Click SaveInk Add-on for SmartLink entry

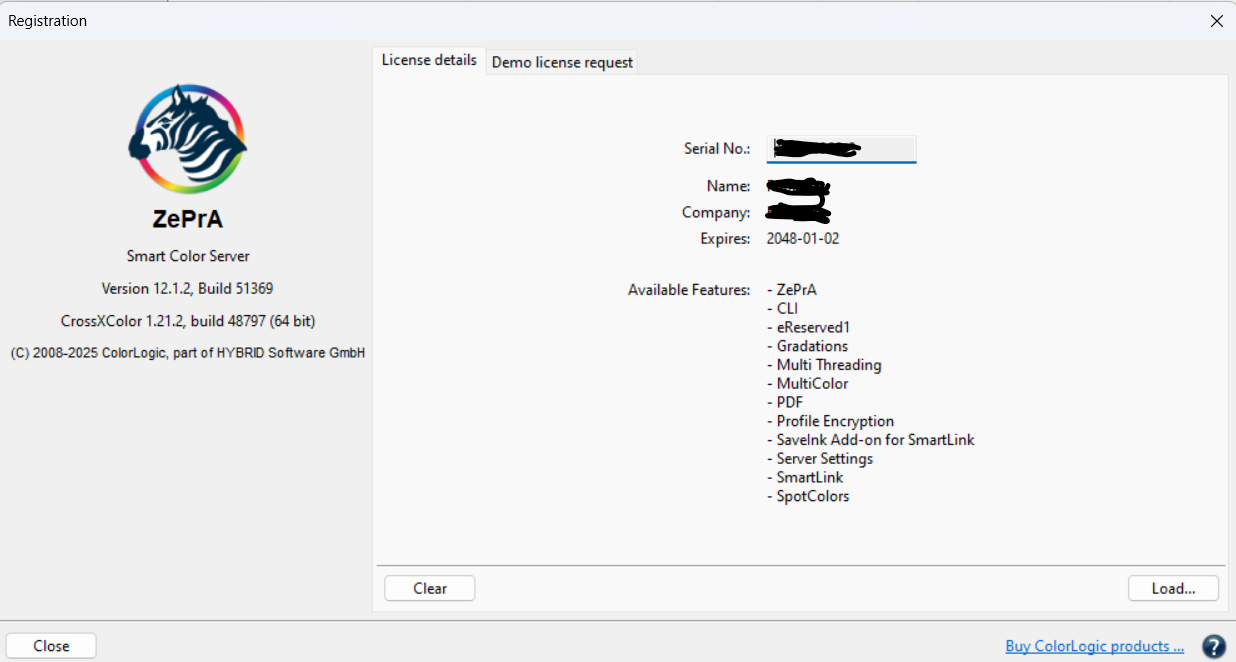(x=870, y=440)
